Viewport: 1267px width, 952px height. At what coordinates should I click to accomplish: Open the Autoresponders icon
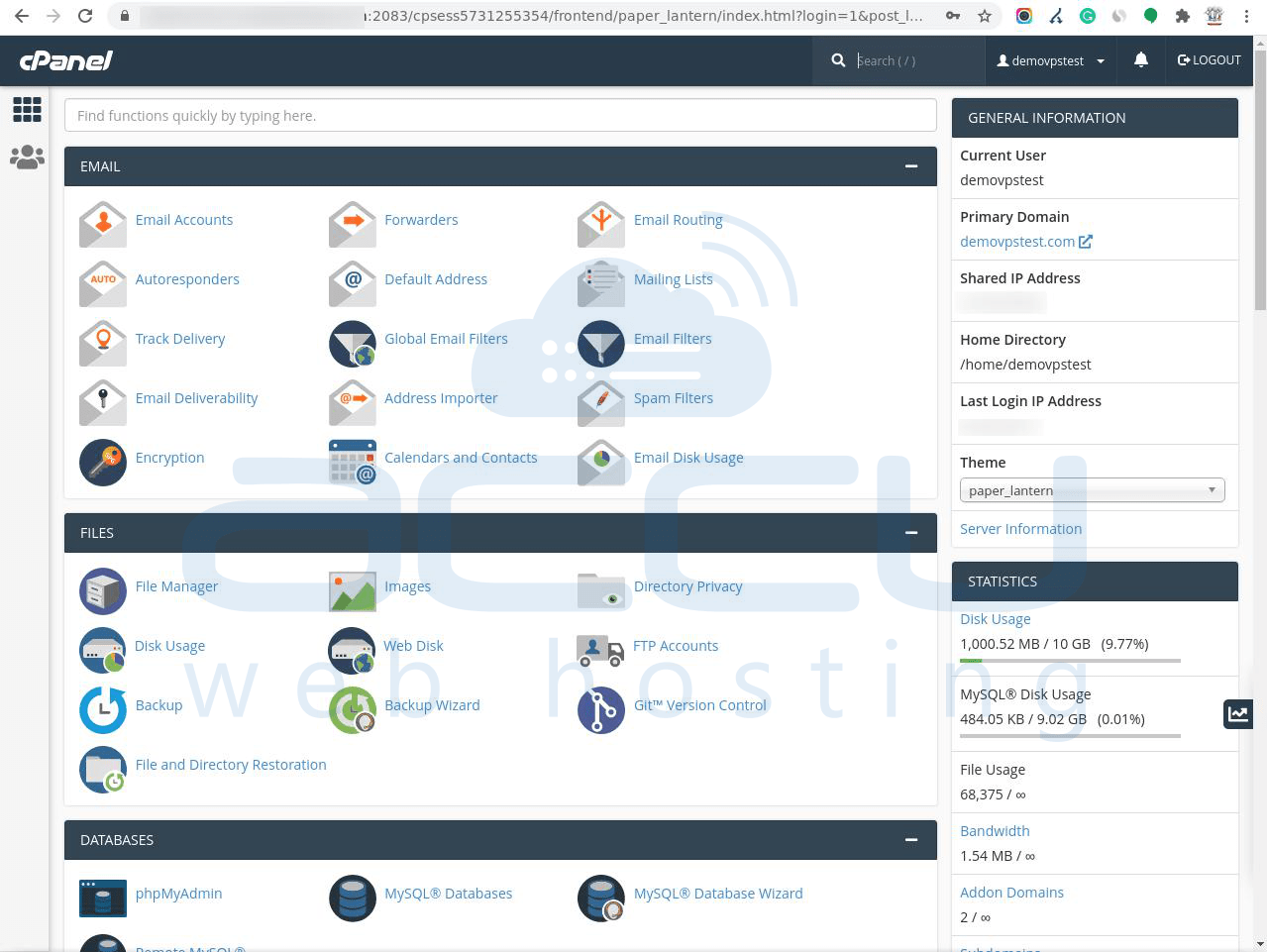point(103,284)
